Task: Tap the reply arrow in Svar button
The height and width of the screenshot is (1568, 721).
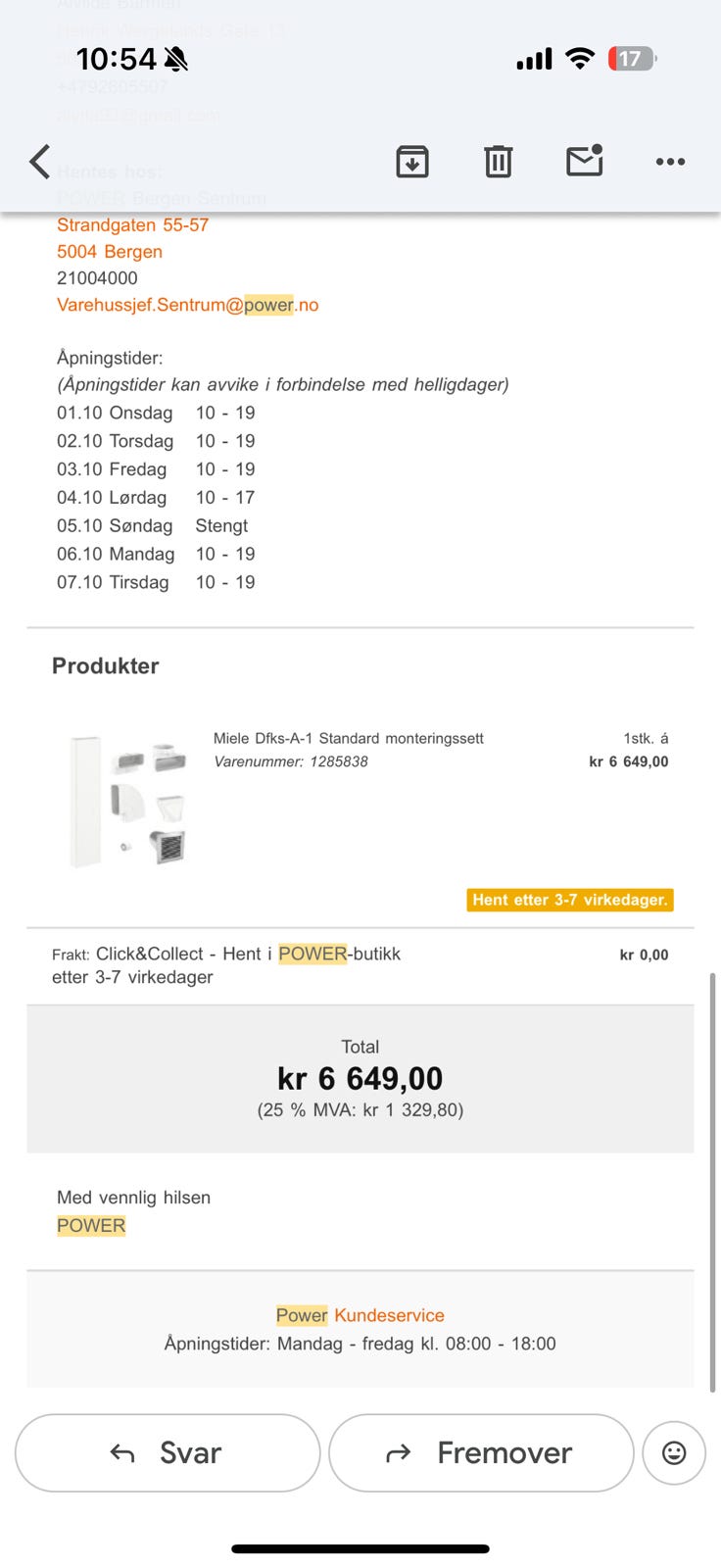Action: click(122, 1453)
